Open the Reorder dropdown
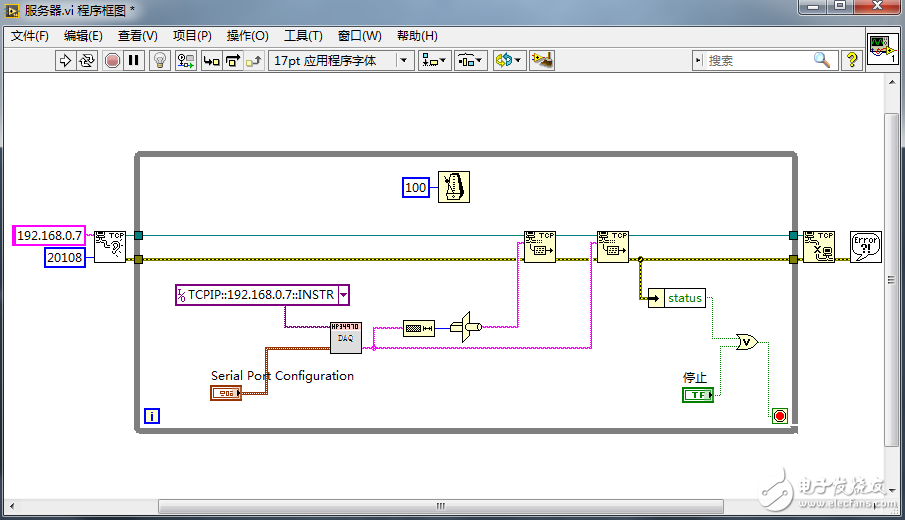This screenshot has height=520, width=905. click(508, 61)
